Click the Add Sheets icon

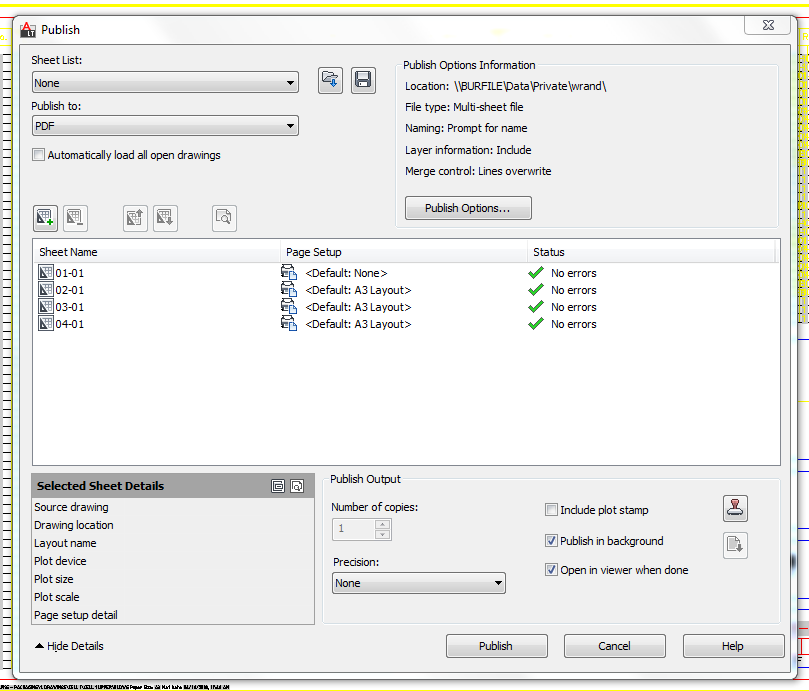pos(45,218)
